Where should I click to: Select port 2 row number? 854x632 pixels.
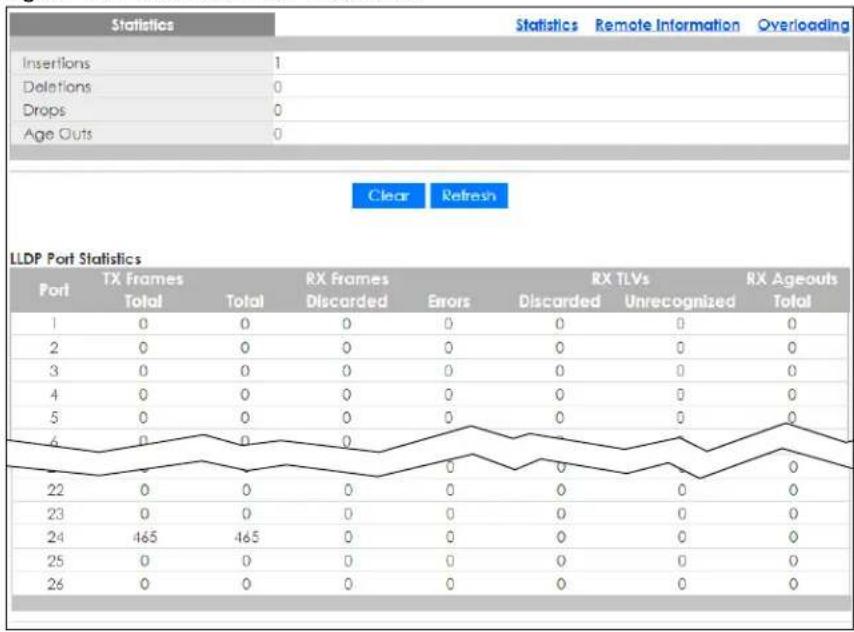coord(54,348)
